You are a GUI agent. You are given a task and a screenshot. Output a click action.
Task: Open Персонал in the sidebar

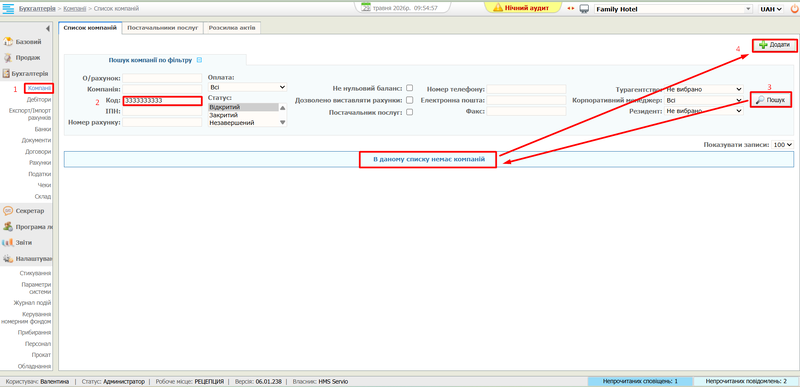38,344
